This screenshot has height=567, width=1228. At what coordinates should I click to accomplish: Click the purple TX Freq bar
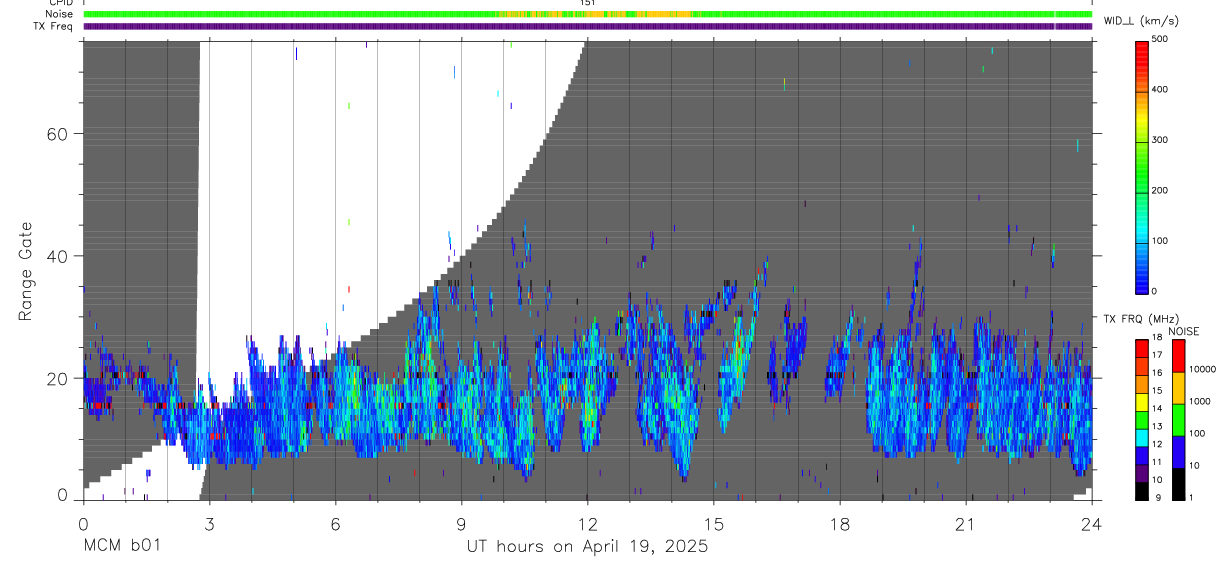588,26
